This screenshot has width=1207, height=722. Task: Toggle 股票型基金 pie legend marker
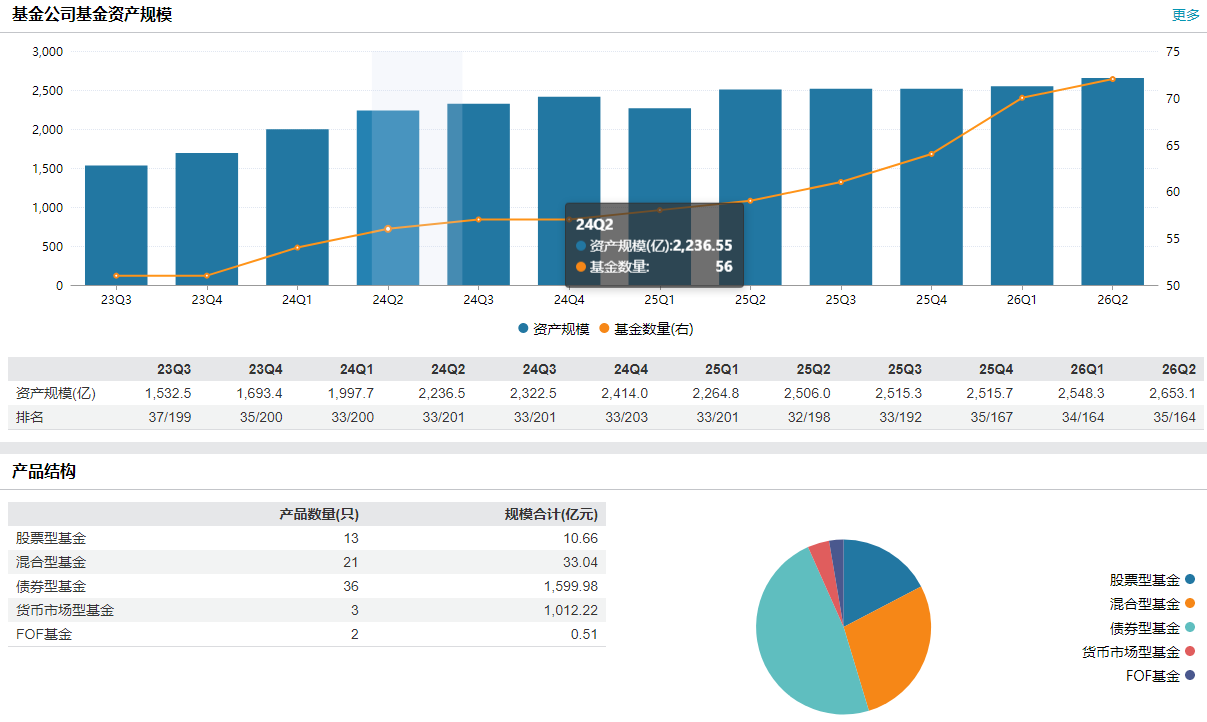[1190, 579]
